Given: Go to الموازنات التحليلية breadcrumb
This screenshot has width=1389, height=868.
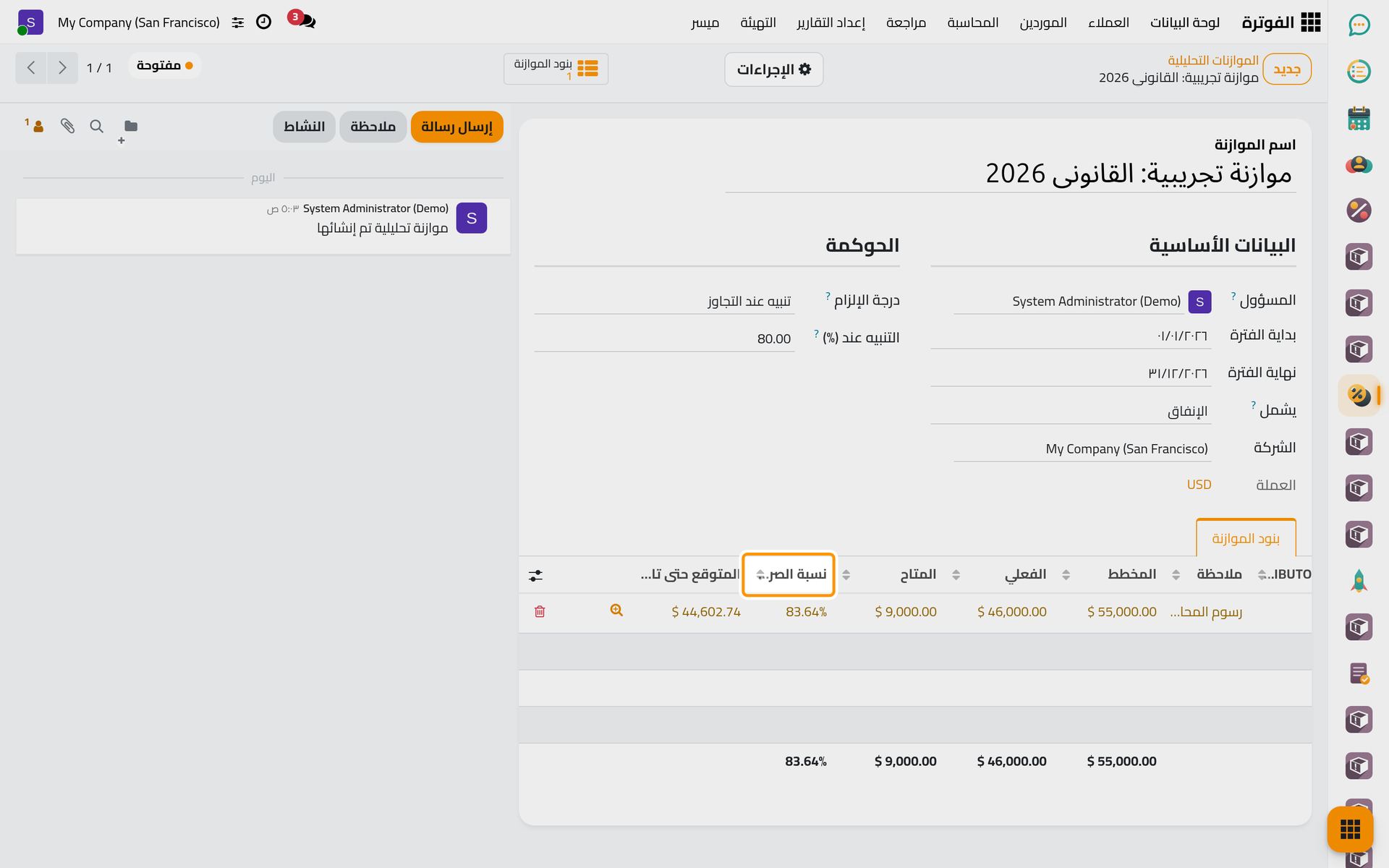Looking at the screenshot, I should tap(1213, 60).
